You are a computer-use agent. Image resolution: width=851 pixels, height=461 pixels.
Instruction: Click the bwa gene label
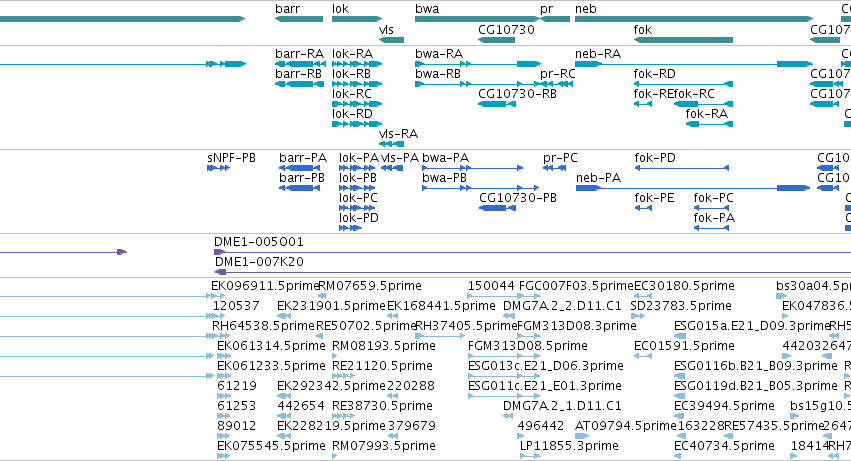[x=427, y=9]
